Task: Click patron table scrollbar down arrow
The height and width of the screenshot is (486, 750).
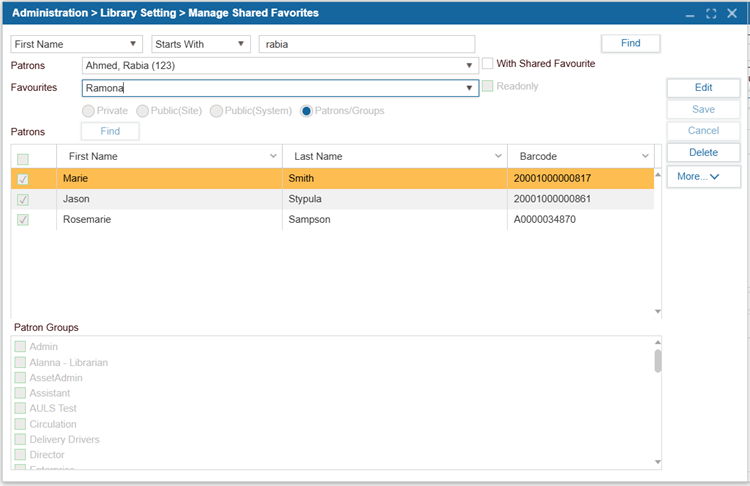Action: pyautogui.click(x=658, y=311)
